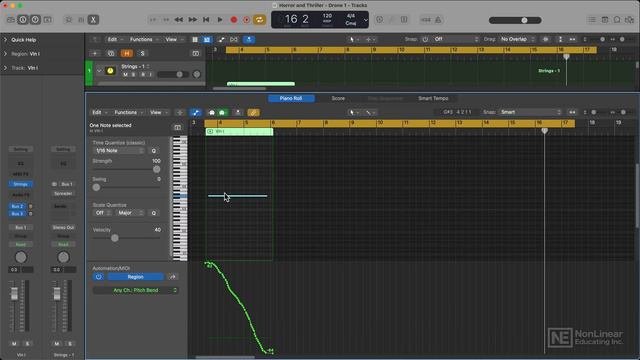640x360 pixels.
Task: Click the Capture Recording button
Action: coord(247,20)
